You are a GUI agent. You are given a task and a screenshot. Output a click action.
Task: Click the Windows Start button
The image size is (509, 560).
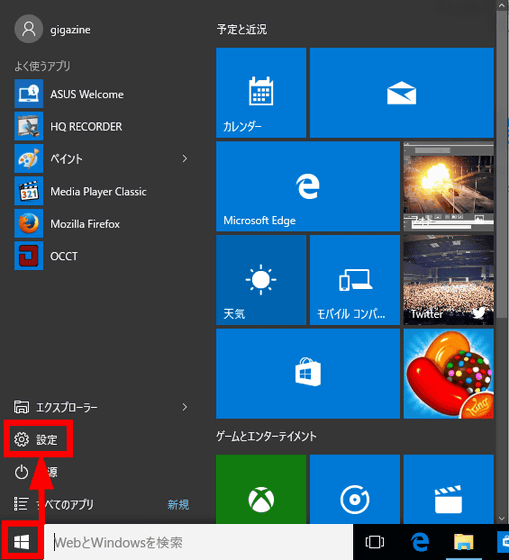[21, 542]
